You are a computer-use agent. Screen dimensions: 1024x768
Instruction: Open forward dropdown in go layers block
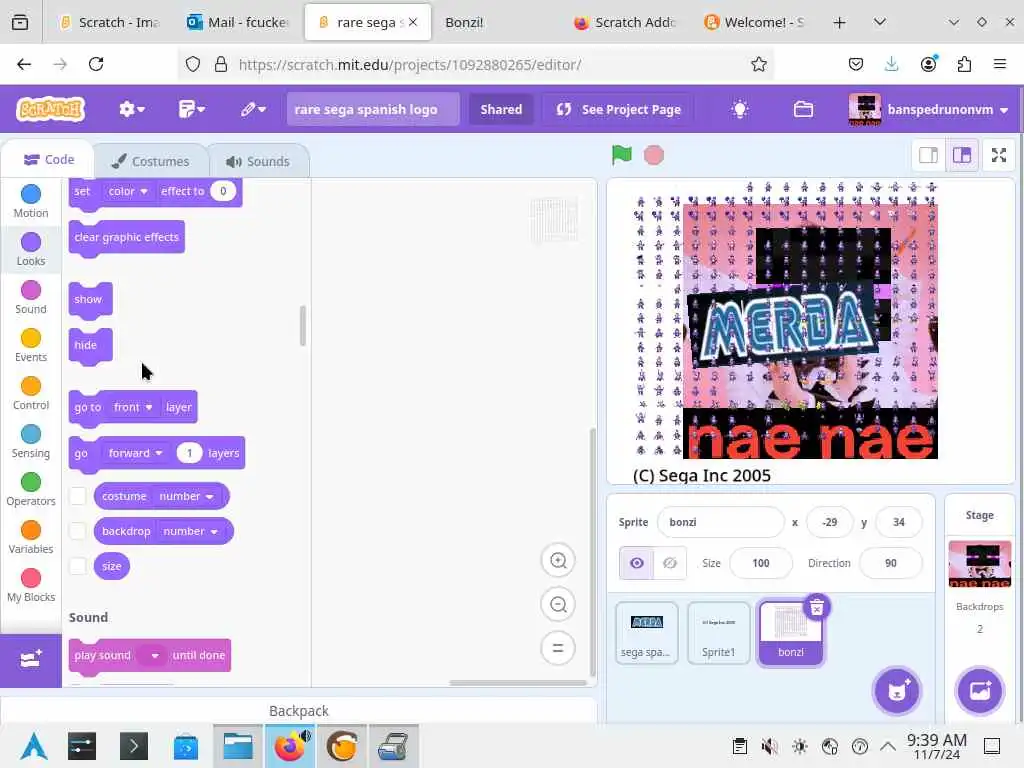135,453
